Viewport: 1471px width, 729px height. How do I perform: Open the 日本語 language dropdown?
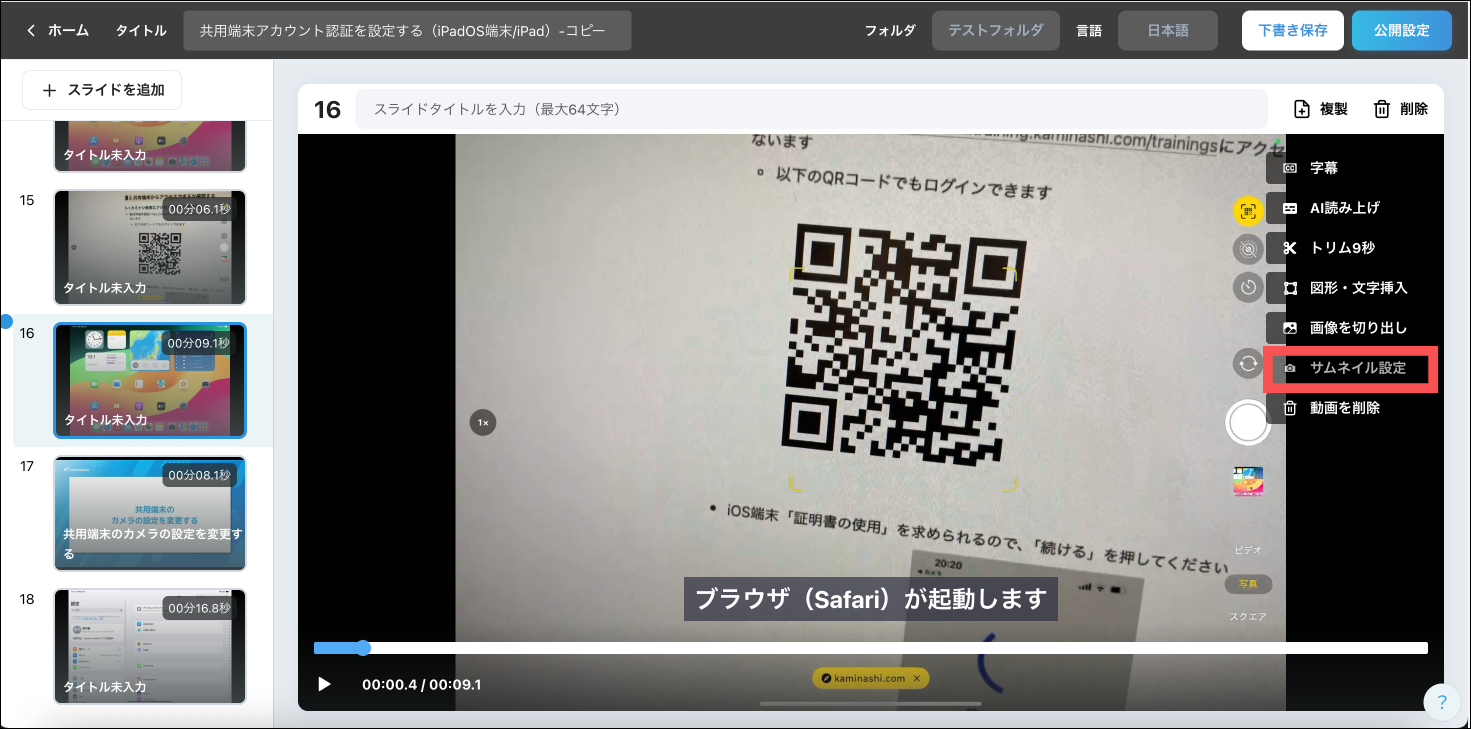[x=1167, y=30]
